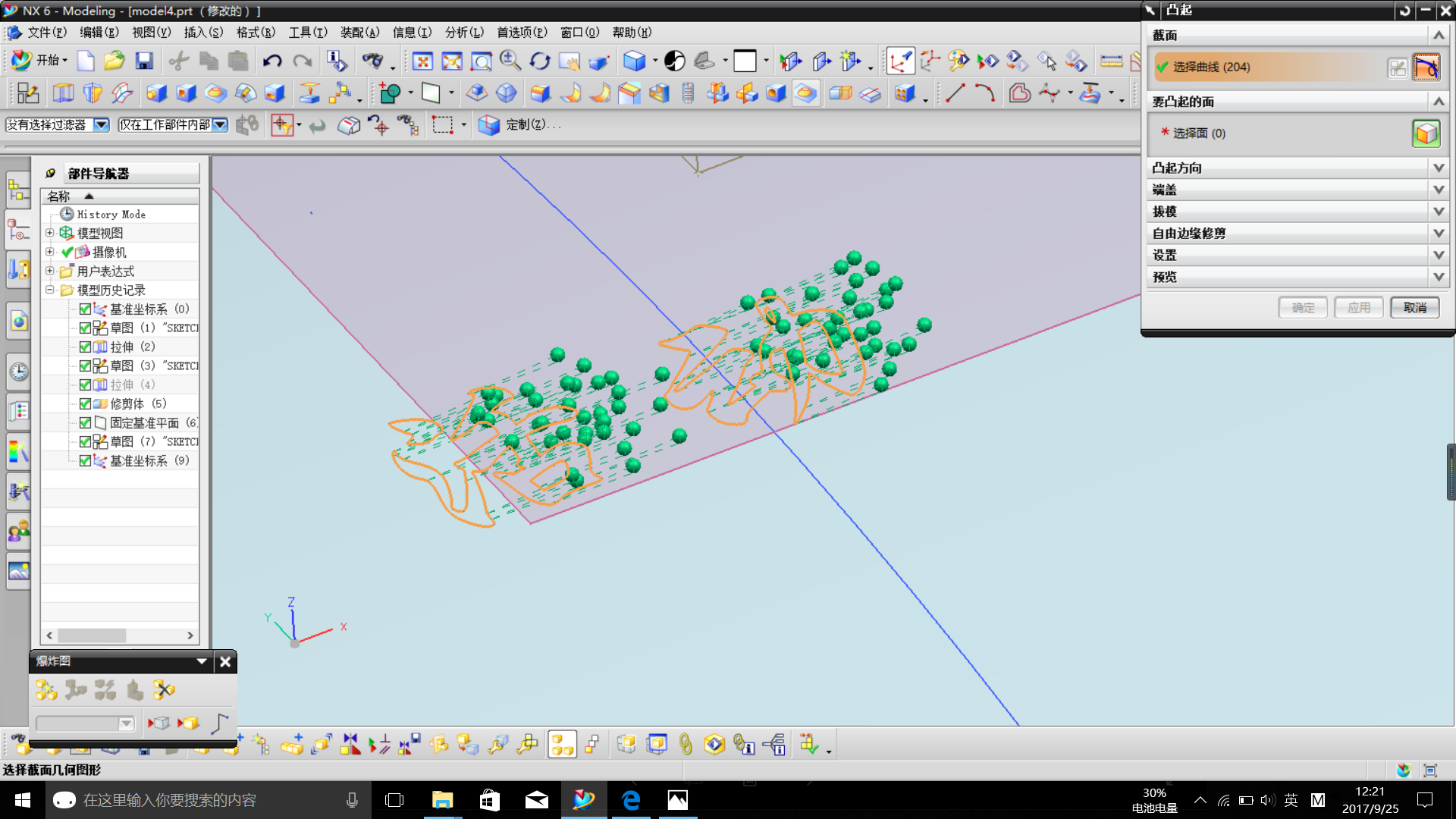Click the Arc curve tool
This screenshot has width=1456, height=819.
click(985, 93)
